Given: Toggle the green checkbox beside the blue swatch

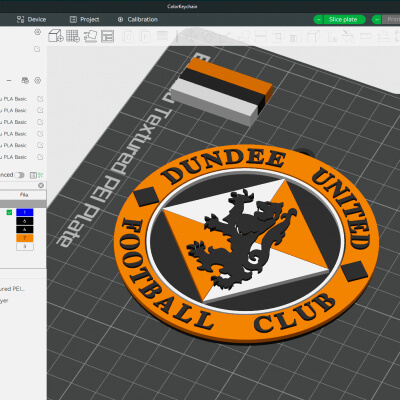Looking at the screenshot, I should (x=9, y=212).
